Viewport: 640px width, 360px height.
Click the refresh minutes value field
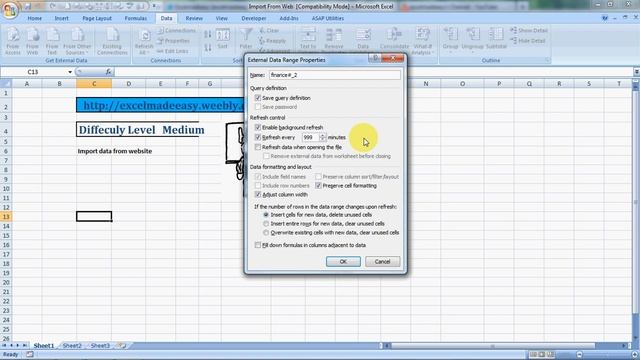[311, 138]
